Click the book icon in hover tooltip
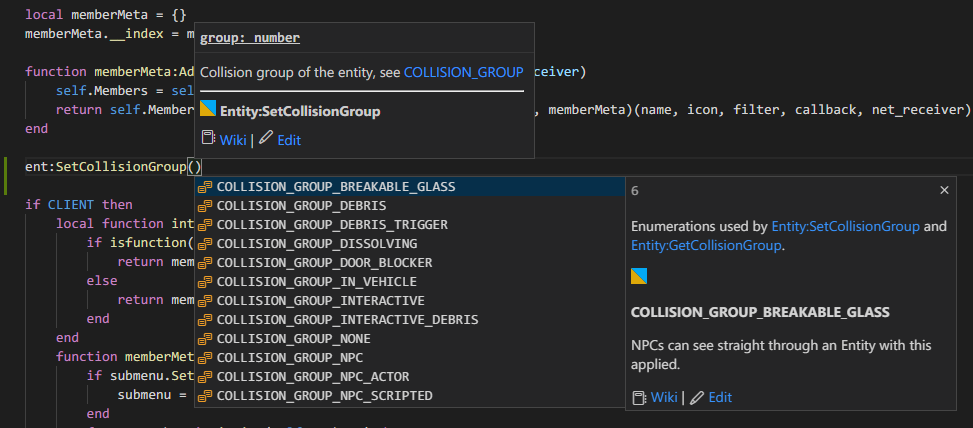The width and height of the screenshot is (973, 428). pyautogui.click(x=208, y=139)
